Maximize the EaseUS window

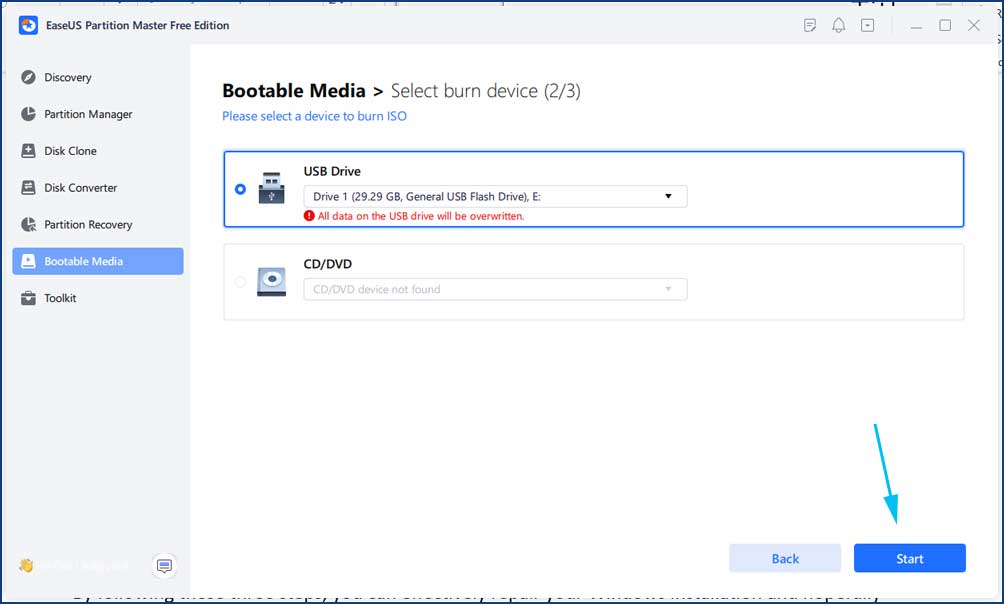[945, 26]
